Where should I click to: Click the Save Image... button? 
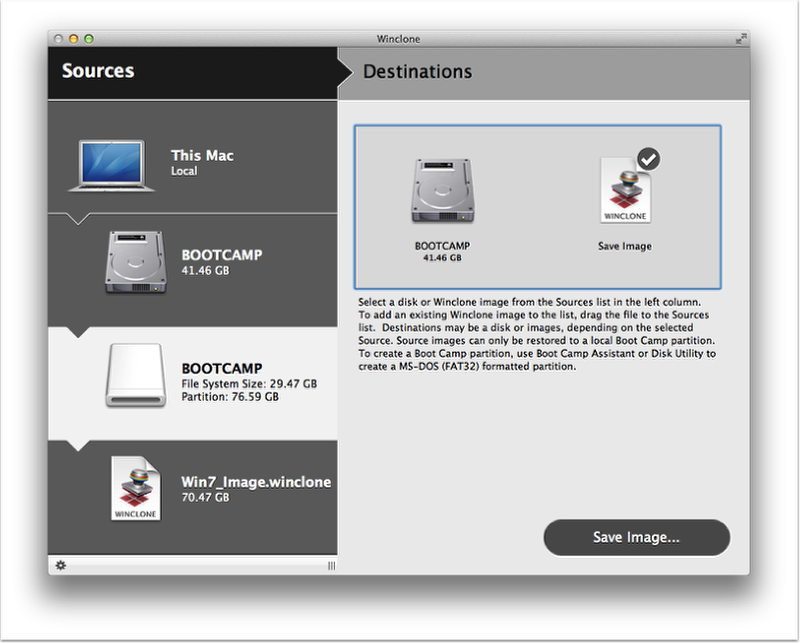(x=636, y=537)
